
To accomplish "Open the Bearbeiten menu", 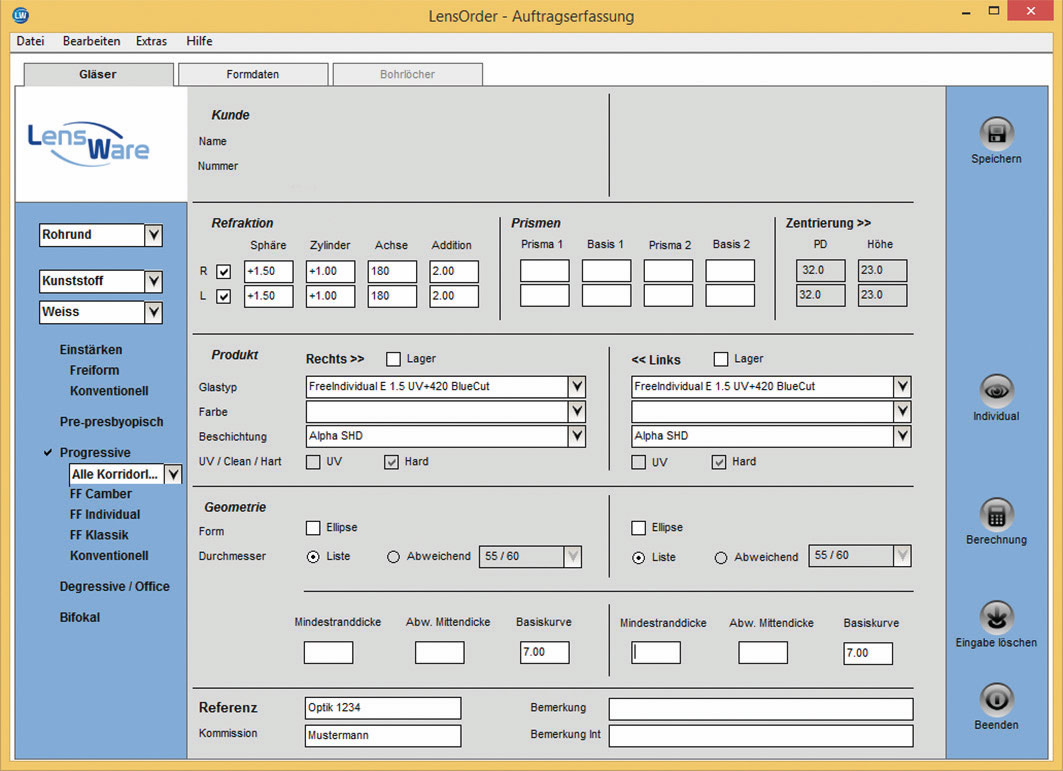I will click(x=92, y=41).
